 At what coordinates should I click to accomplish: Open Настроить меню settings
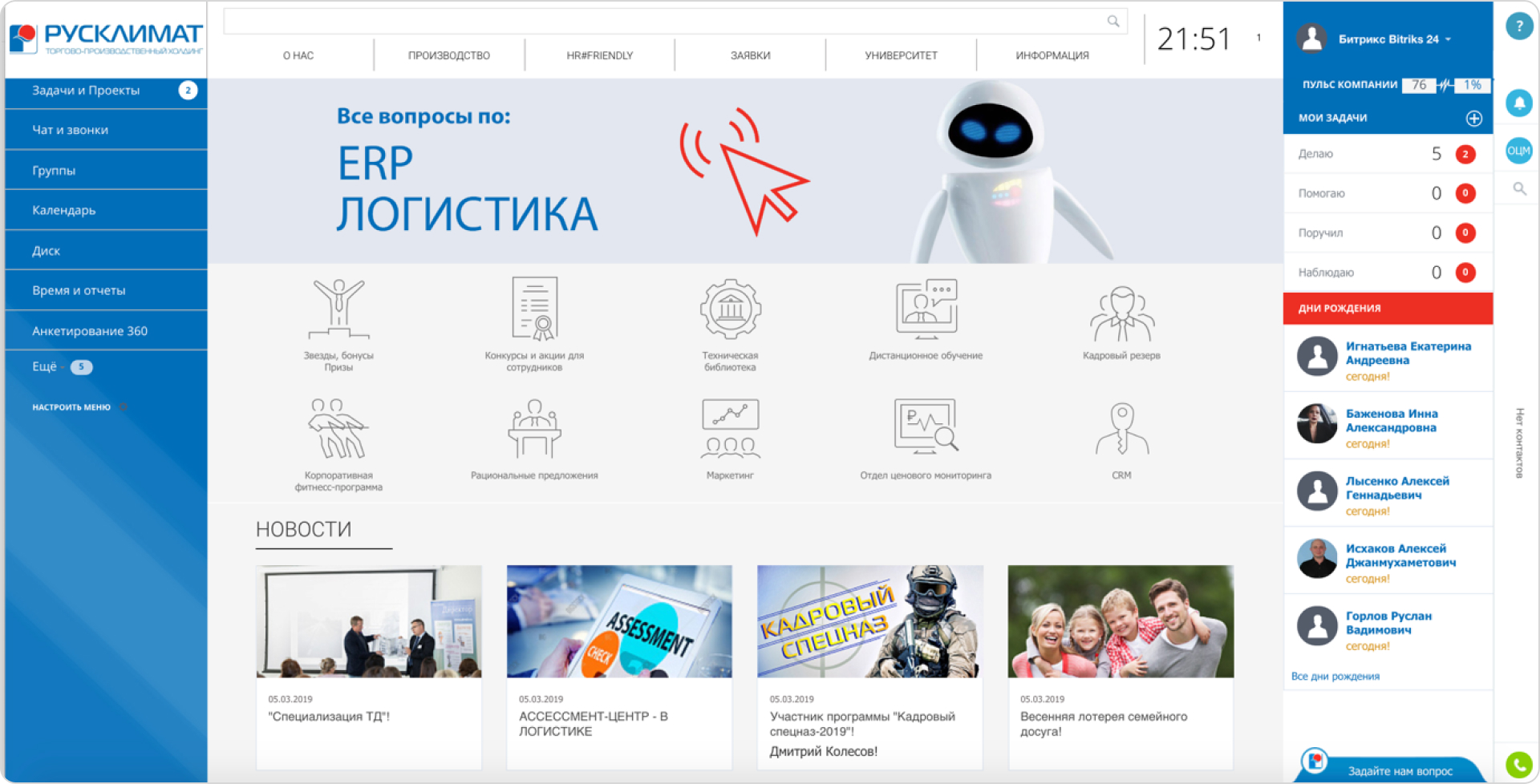pyautogui.click(x=71, y=407)
